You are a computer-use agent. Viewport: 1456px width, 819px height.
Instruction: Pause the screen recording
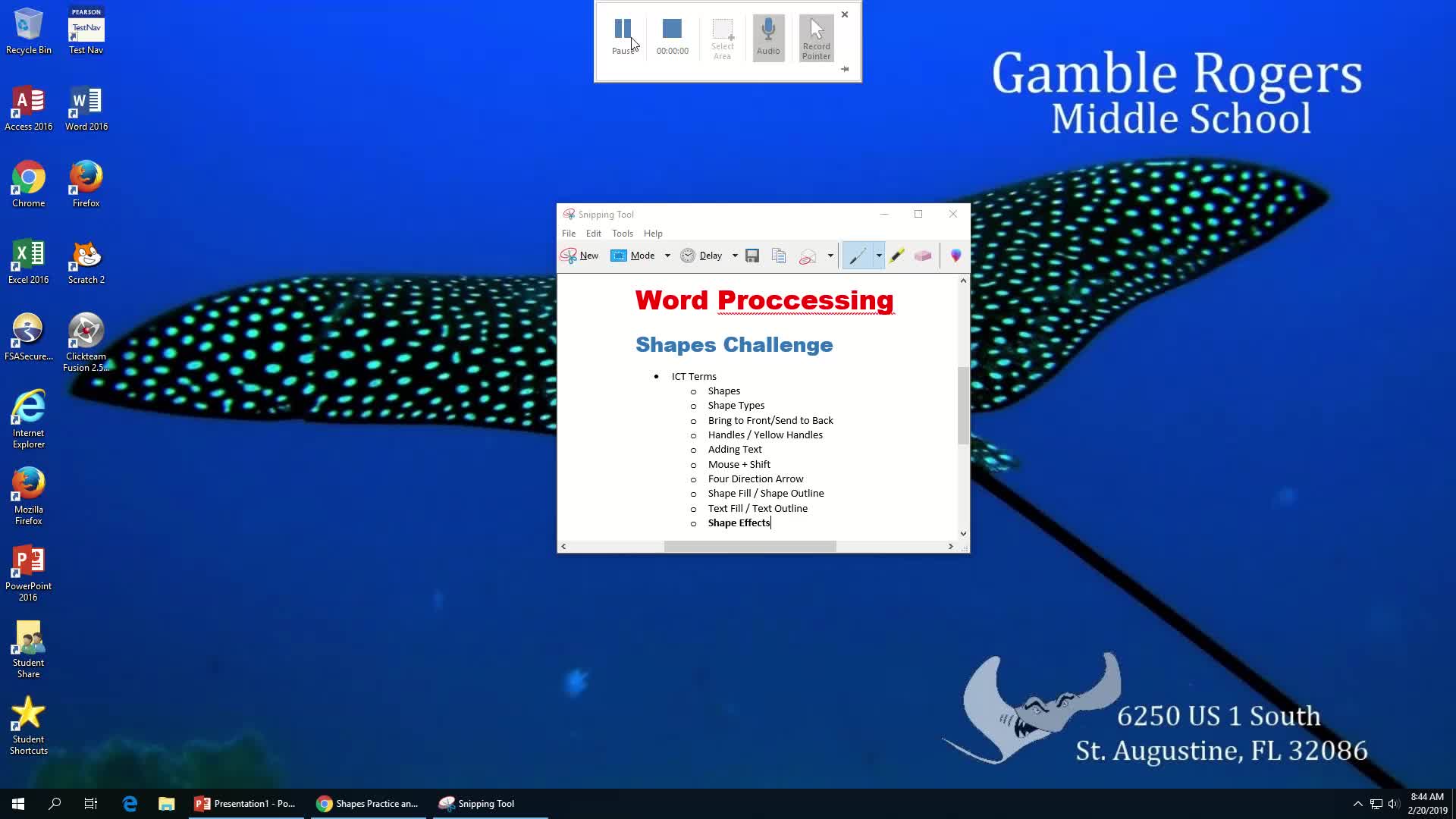pos(623,37)
